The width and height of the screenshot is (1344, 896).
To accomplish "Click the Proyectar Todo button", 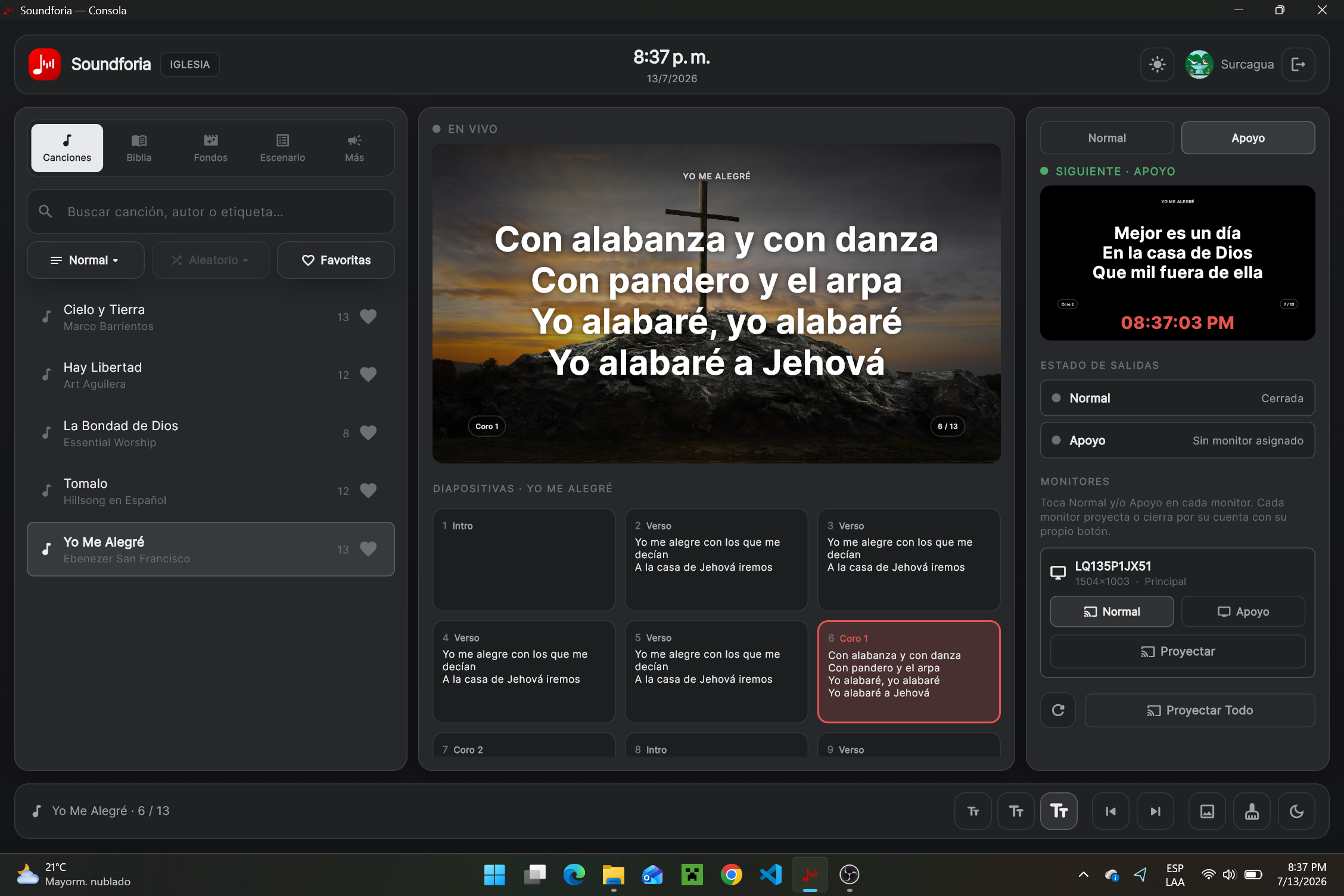I will point(1200,710).
